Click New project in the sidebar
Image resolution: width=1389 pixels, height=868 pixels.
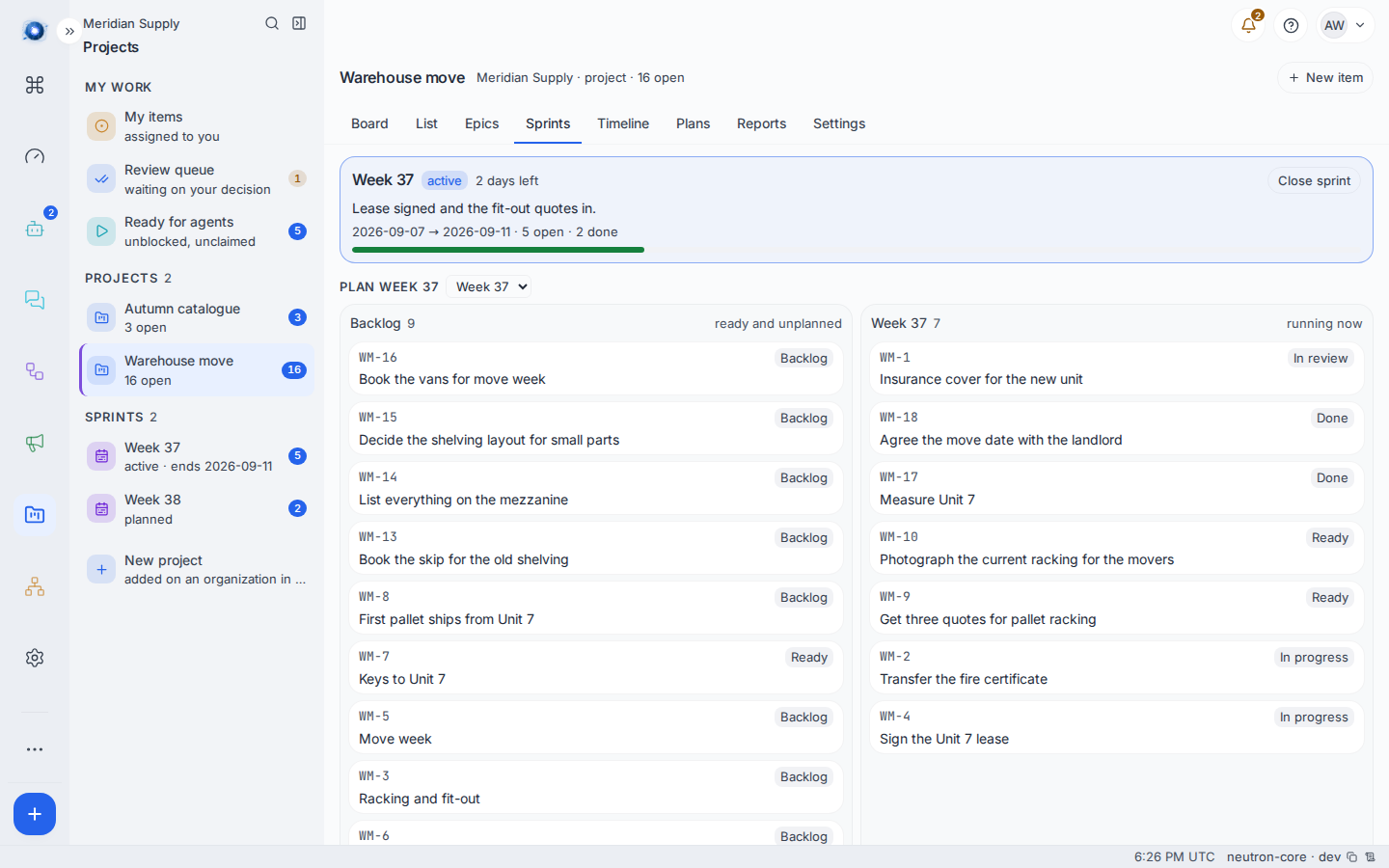pos(197,569)
